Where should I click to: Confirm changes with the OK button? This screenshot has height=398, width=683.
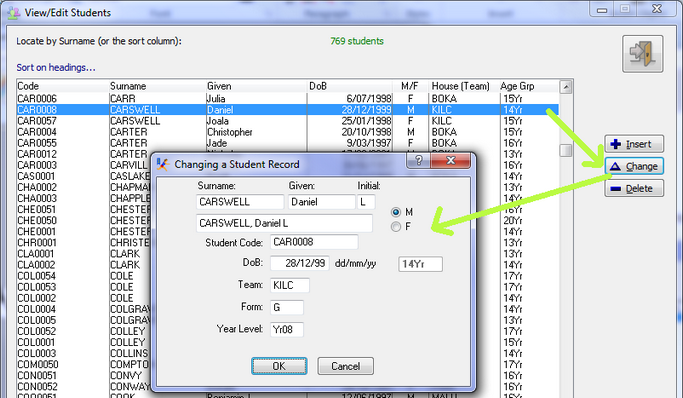[x=279, y=366]
